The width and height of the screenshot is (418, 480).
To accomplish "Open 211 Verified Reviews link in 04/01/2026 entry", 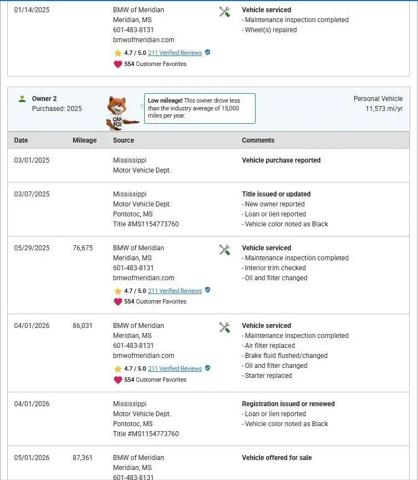I will tap(175, 369).
